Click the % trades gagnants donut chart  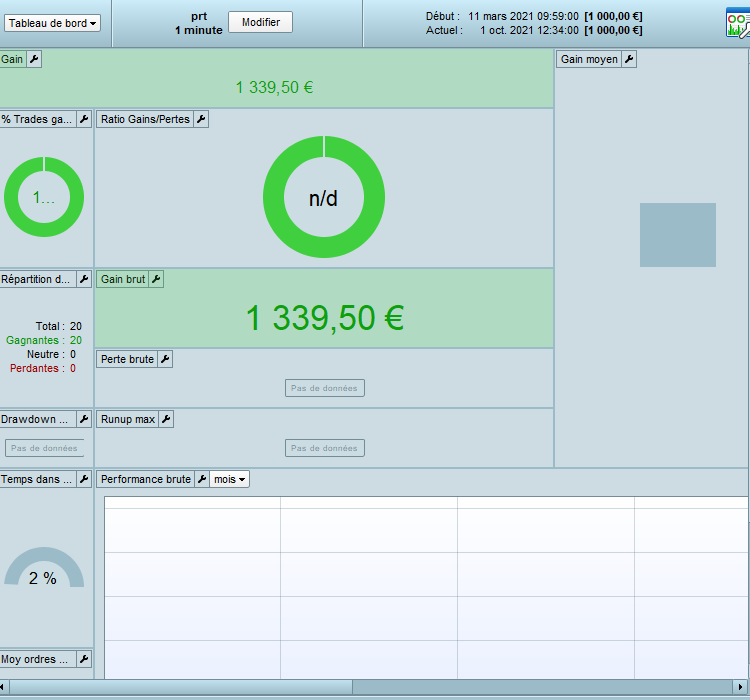[44, 197]
